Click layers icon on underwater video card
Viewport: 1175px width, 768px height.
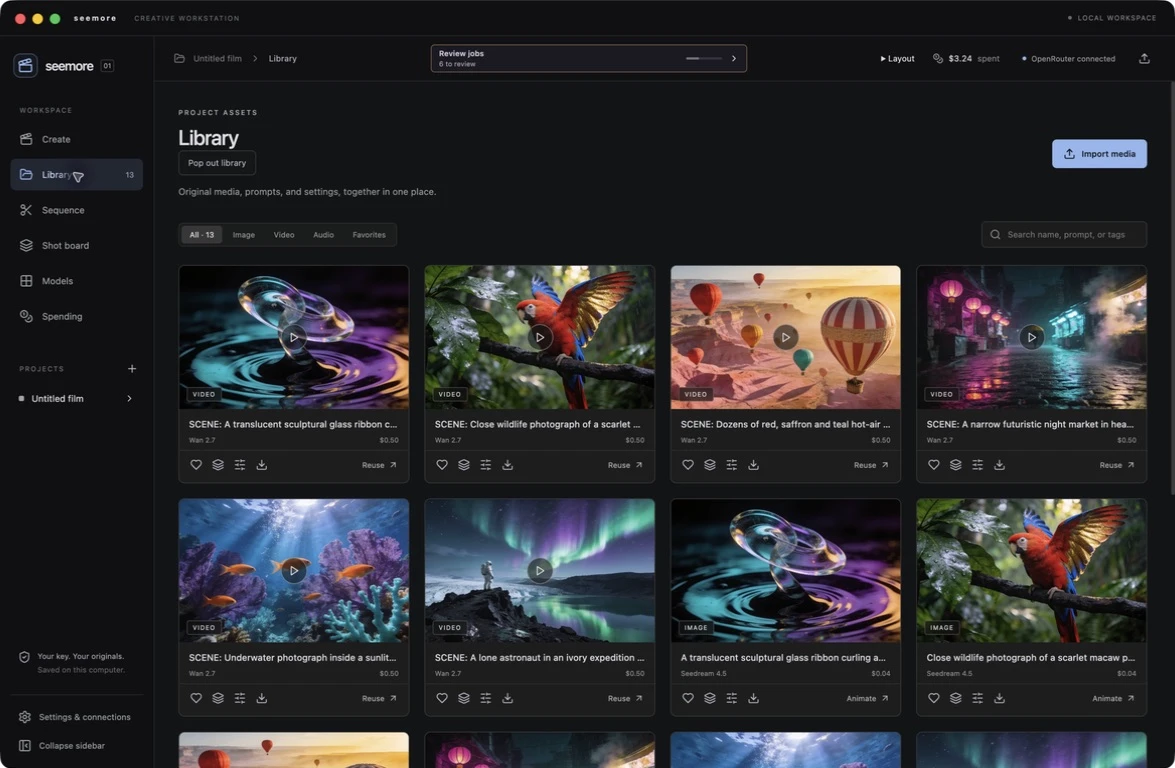[217, 698]
